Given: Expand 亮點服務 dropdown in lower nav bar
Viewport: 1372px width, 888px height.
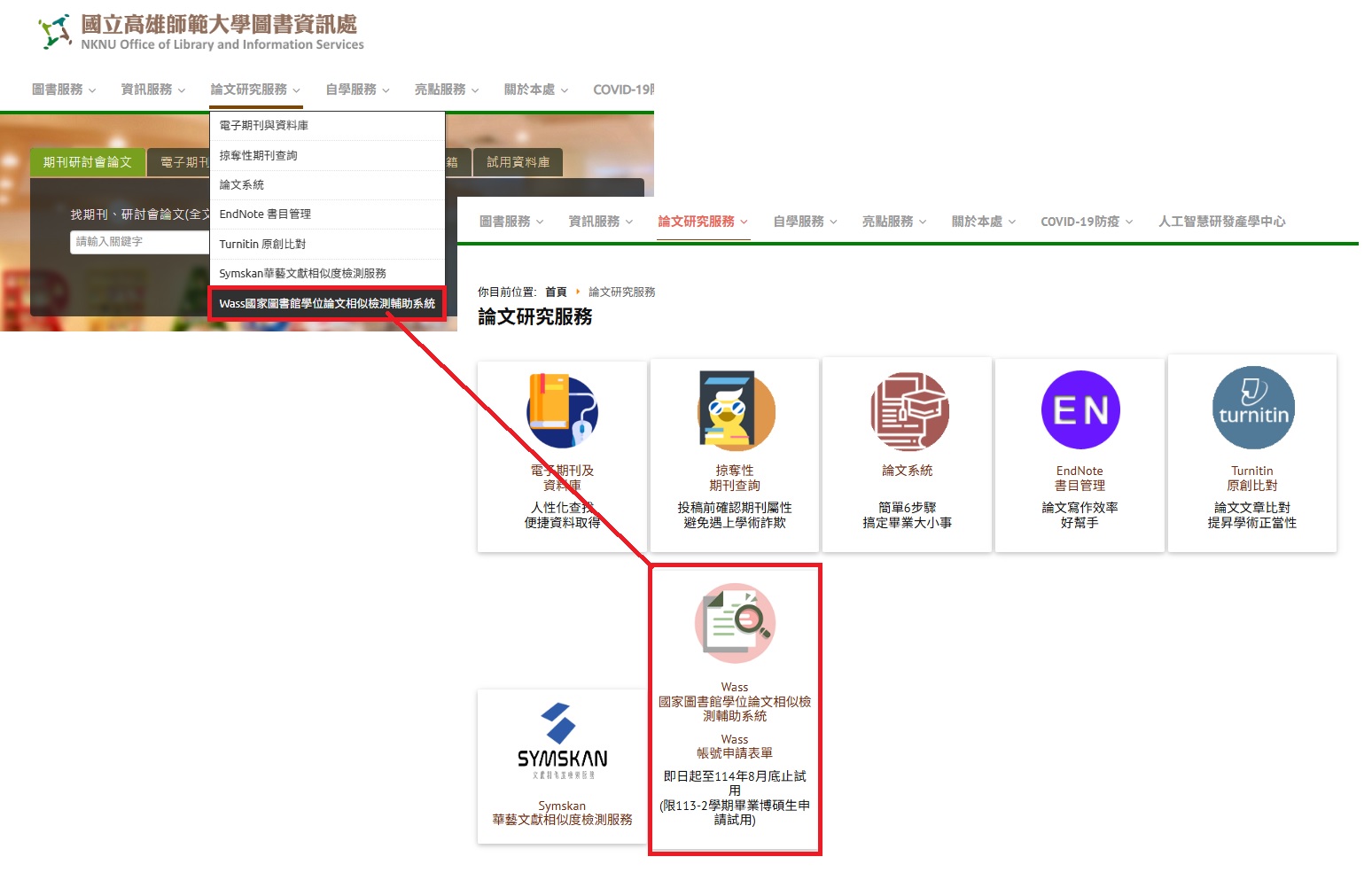Looking at the screenshot, I should coord(894,222).
